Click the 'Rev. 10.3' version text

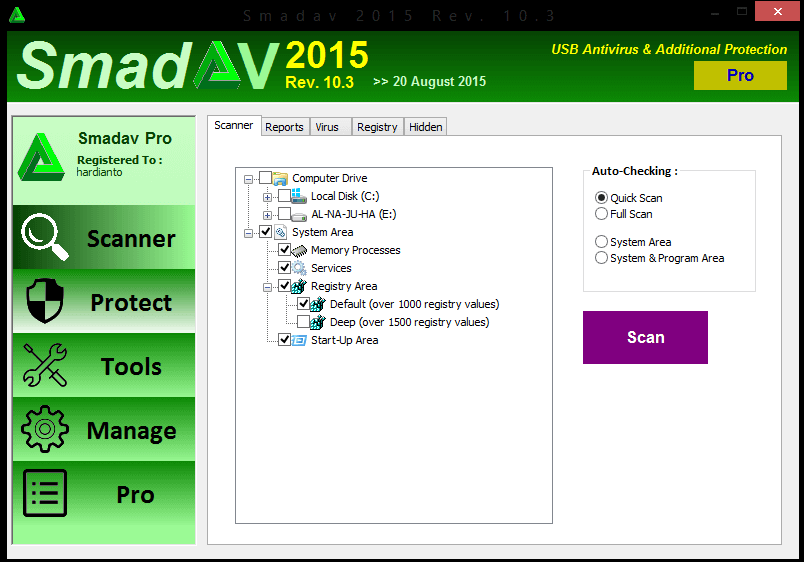point(319,82)
